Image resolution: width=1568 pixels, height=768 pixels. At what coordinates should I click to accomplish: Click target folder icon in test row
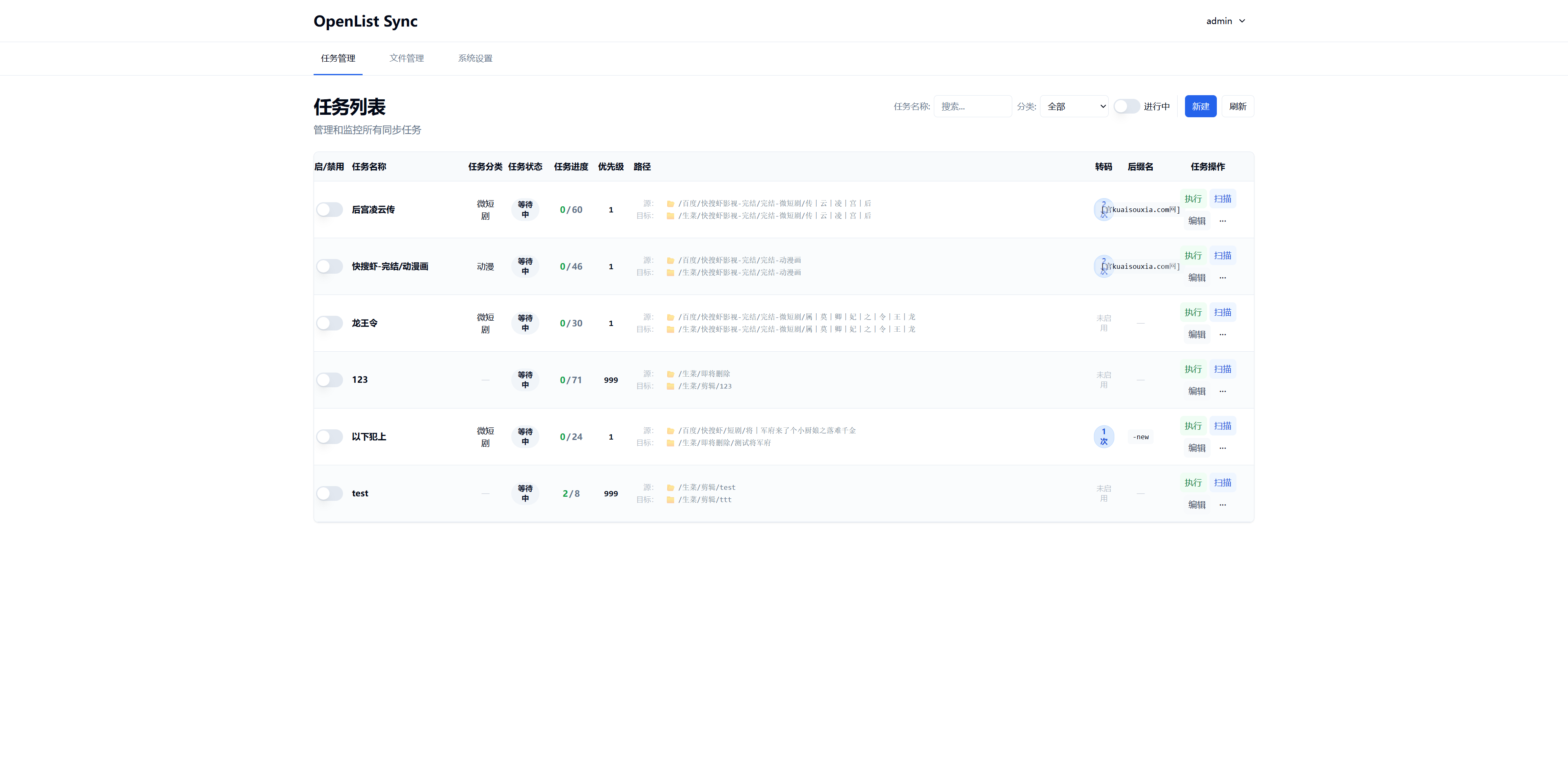point(670,500)
